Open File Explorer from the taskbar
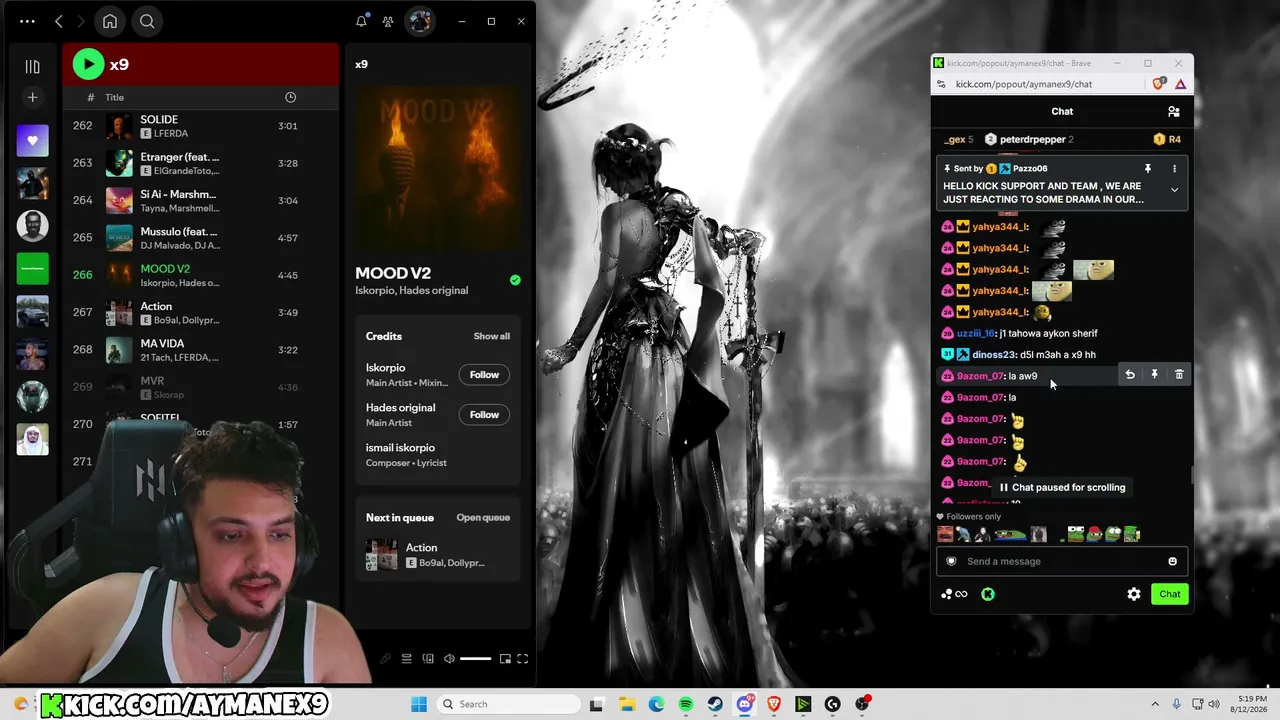 click(x=626, y=704)
